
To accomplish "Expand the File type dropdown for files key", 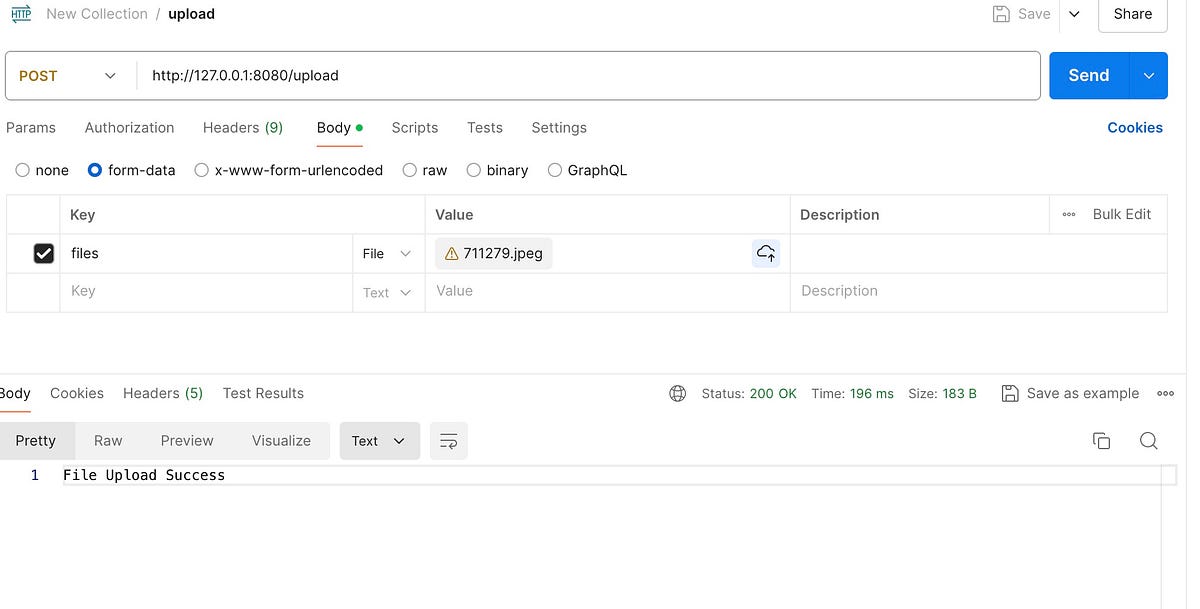I will pyautogui.click(x=387, y=253).
